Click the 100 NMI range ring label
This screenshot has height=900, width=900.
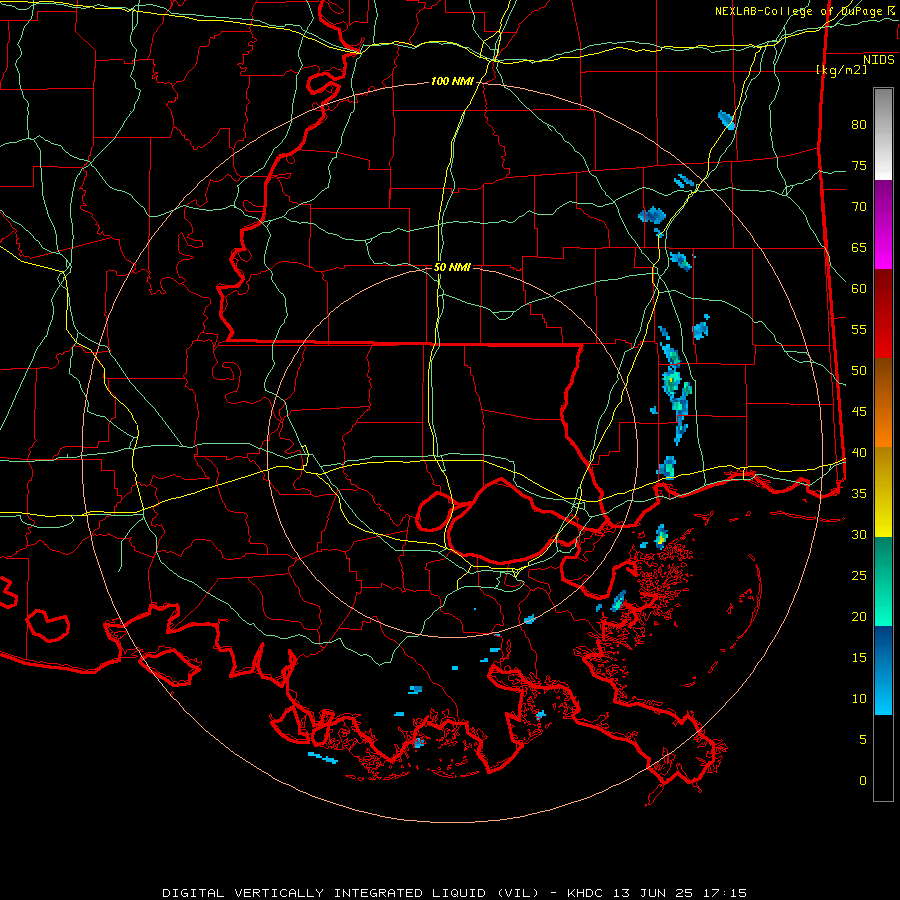pyautogui.click(x=452, y=82)
